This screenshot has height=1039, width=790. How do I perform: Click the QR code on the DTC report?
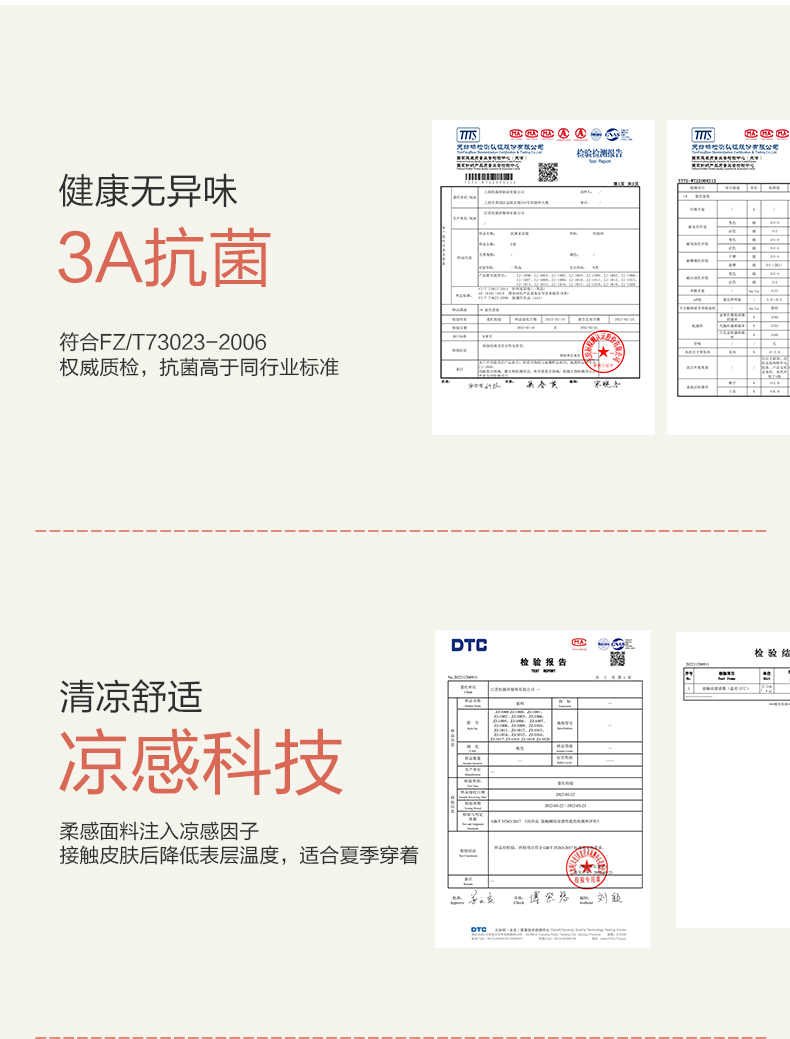click(x=617, y=659)
